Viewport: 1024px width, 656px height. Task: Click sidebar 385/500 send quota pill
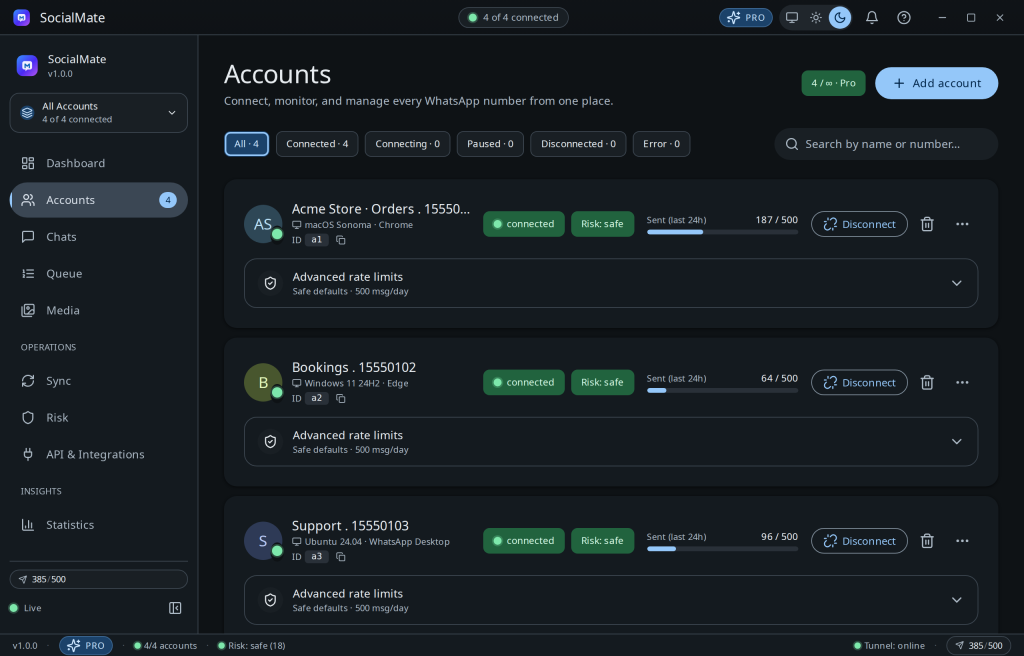(99, 580)
